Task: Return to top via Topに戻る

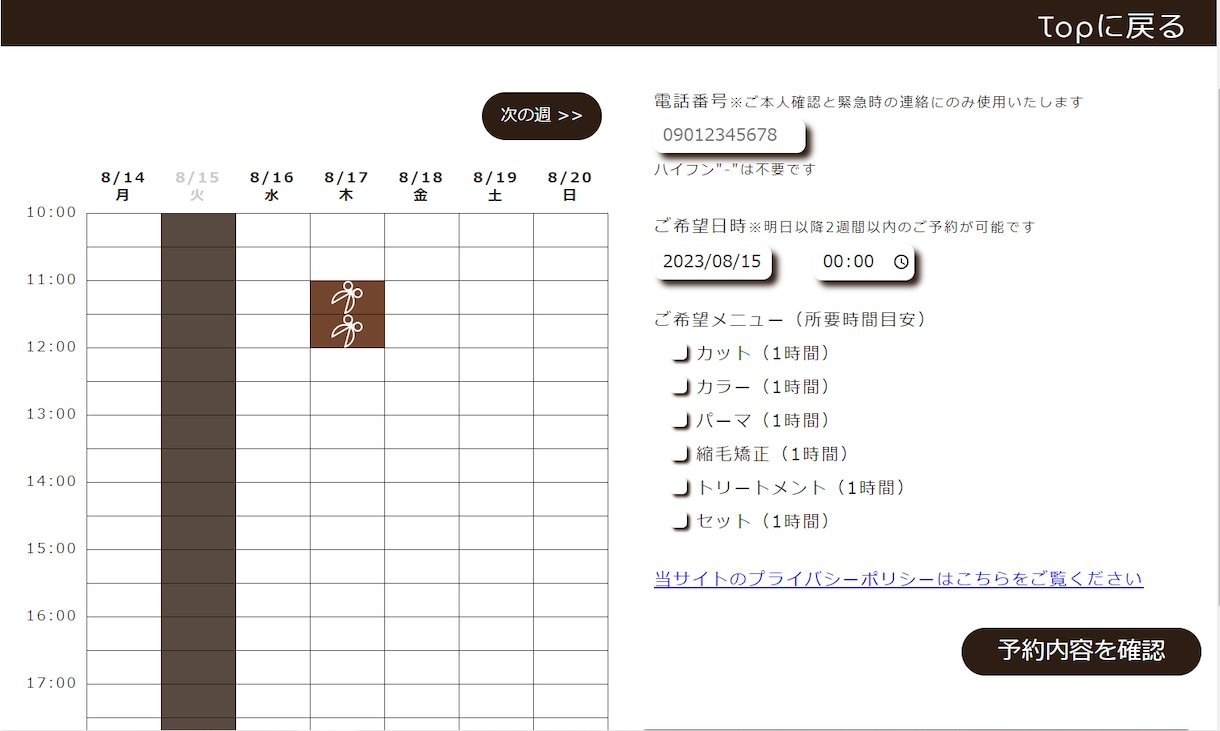Action: (1111, 25)
